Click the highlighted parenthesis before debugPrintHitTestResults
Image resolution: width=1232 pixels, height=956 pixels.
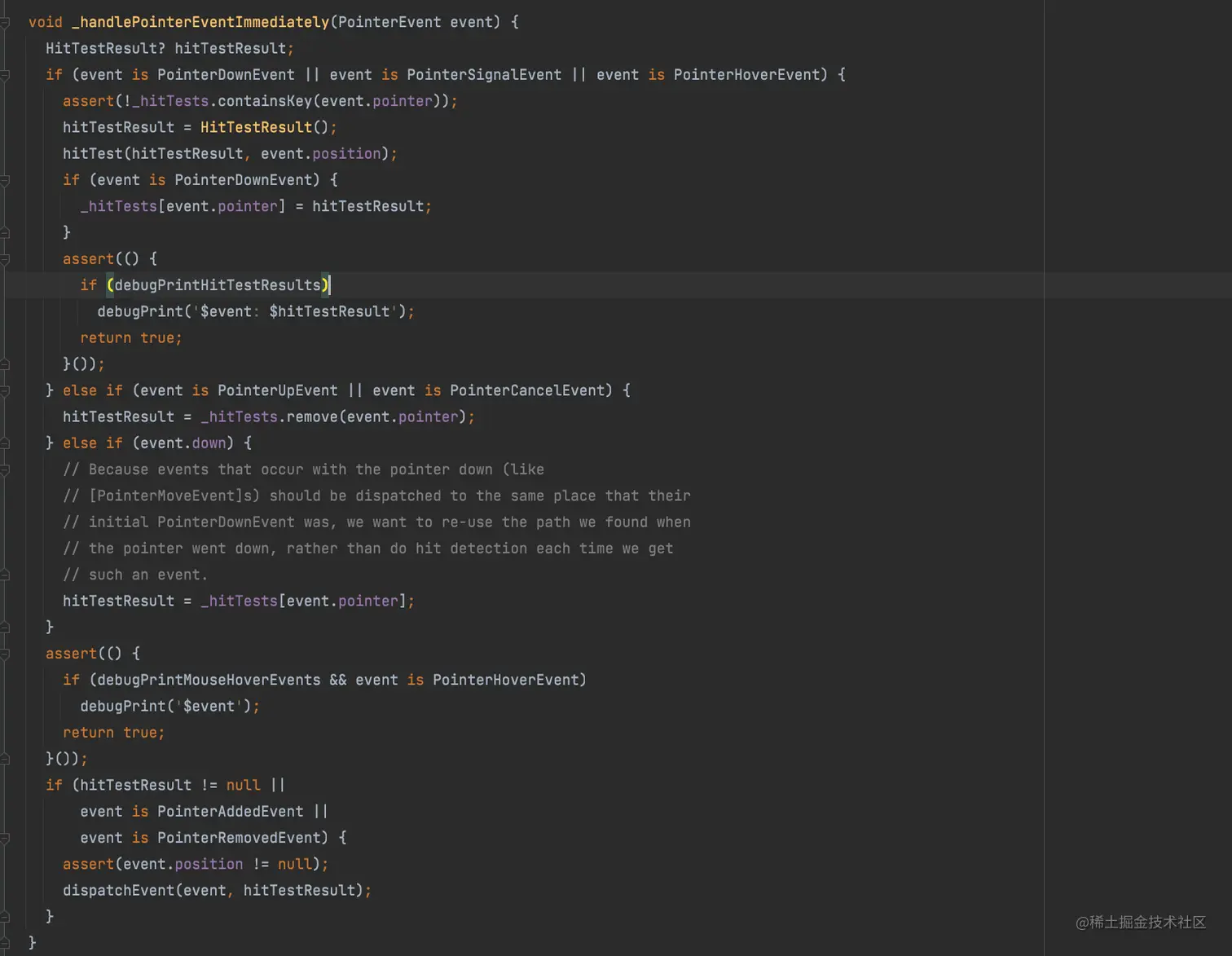coord(108,284)
